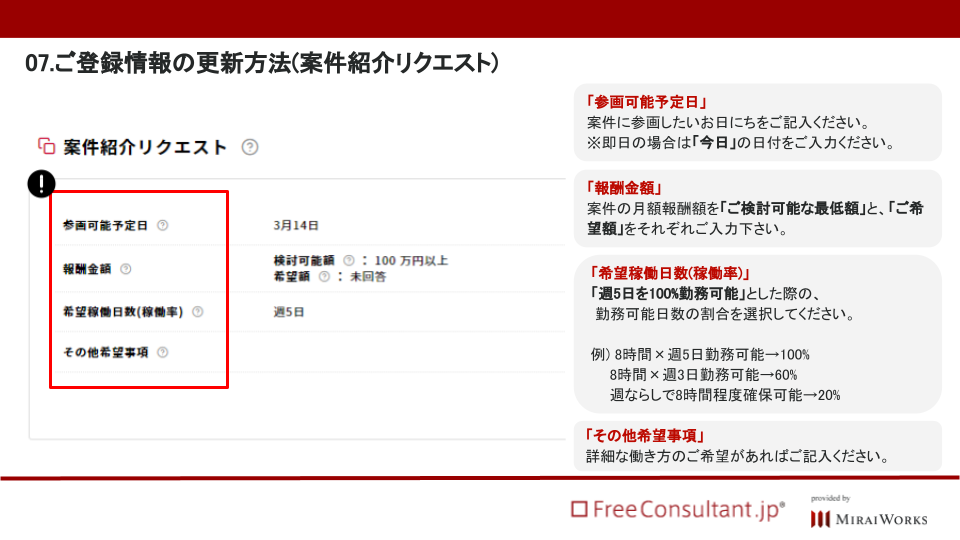The image size is (960, 540).
Task: Click the 100 万円以上 amount value
Action: [x=411, y=261]
